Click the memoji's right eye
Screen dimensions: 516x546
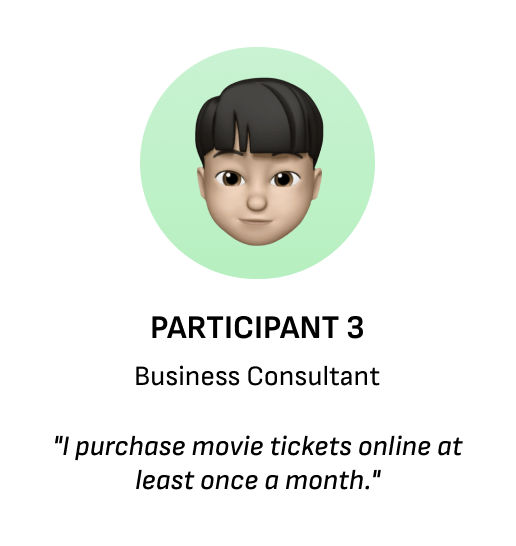[284, 179]
